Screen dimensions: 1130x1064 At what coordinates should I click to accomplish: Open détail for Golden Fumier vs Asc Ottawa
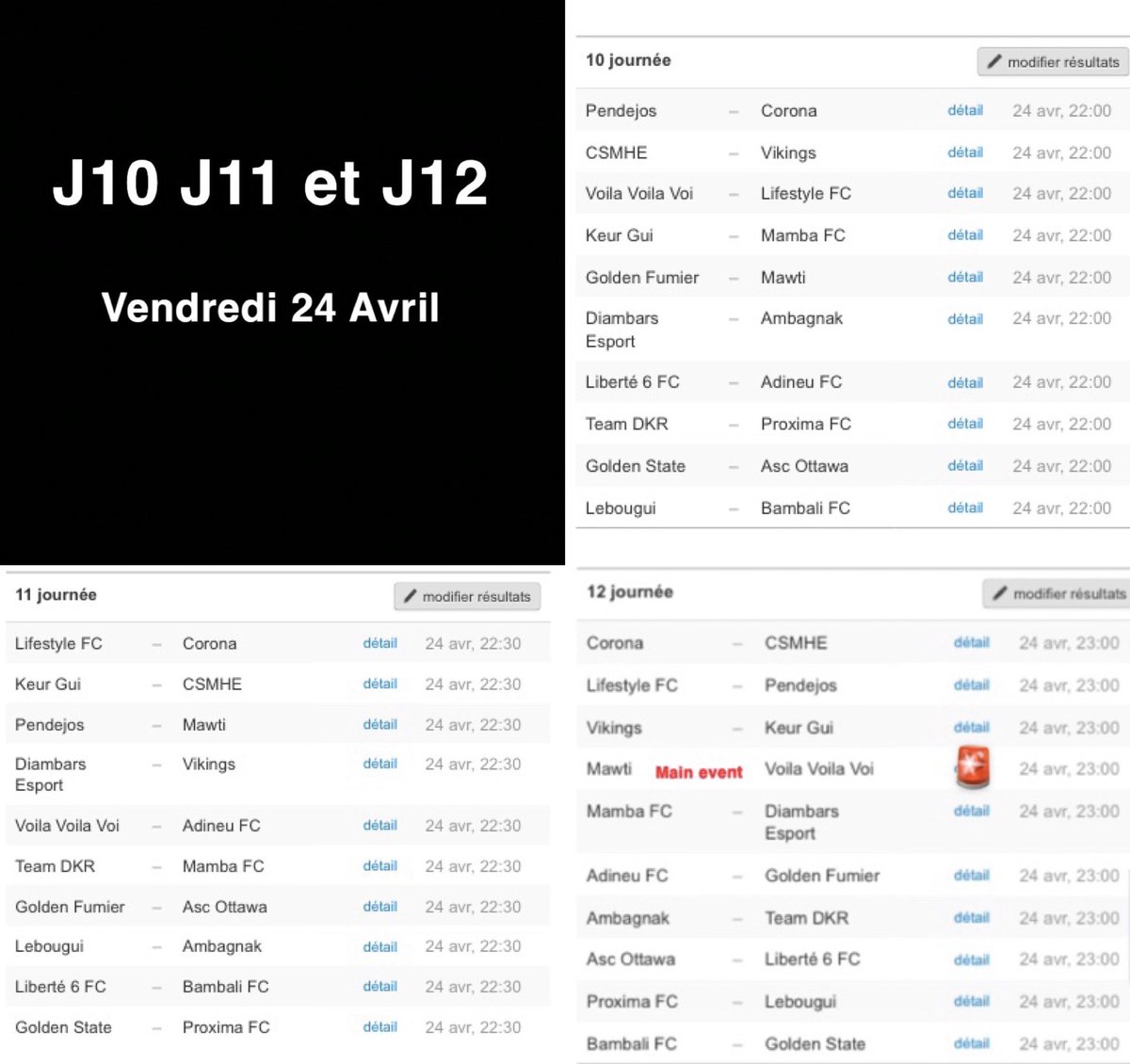pos(380,906)
